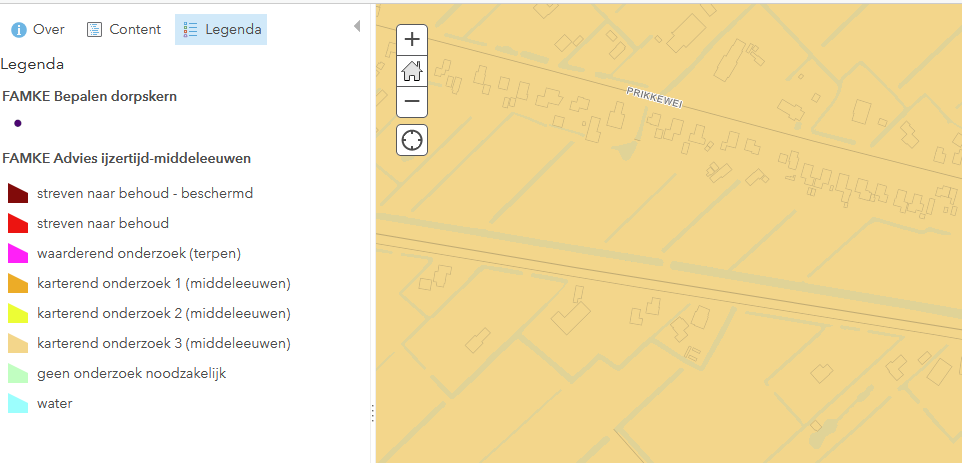Image resolution: width=962 pixels, height=463 pixels.
Task: Click the PRIKKEWEI street label on map
Action: [654, 98]
